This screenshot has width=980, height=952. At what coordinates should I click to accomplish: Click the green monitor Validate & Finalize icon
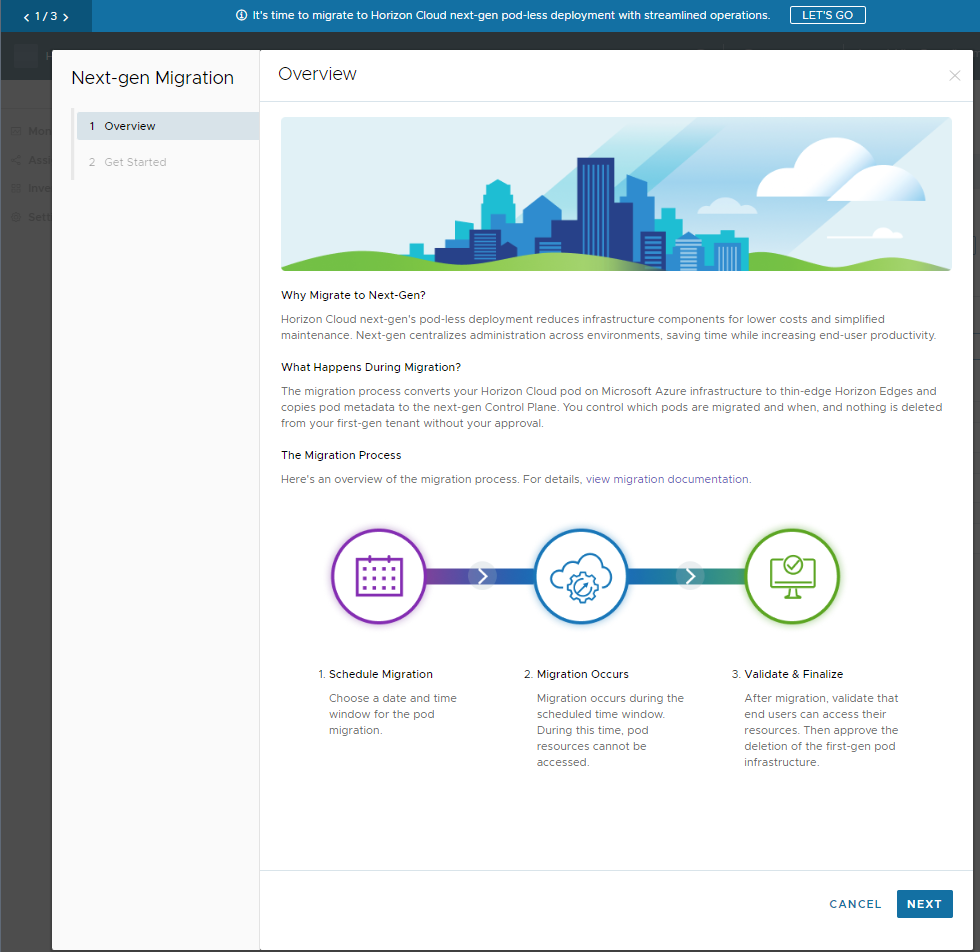(792, 576)
